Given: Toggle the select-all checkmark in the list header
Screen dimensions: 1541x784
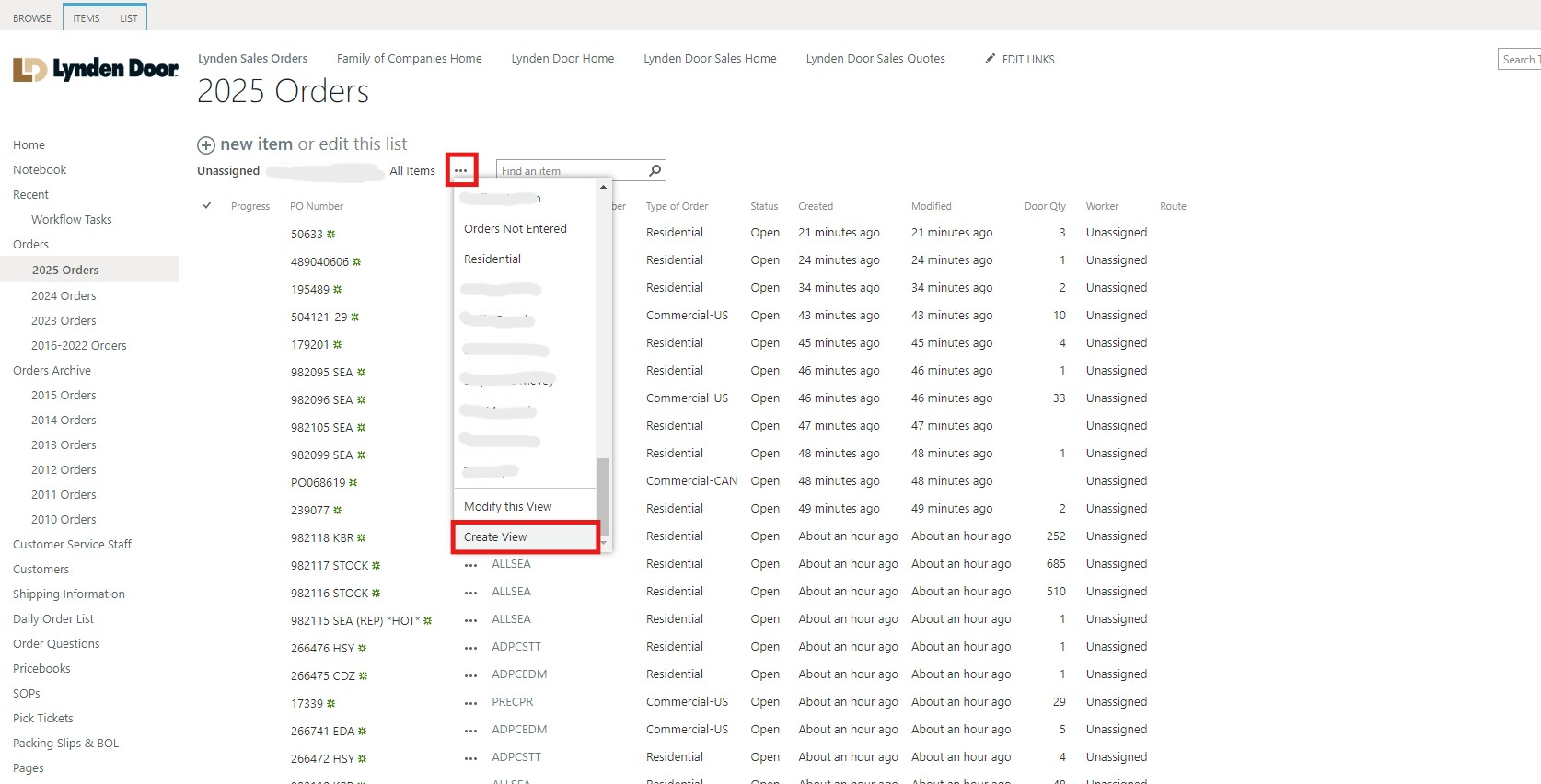Looking at the screenshot, I should [207, 205].
